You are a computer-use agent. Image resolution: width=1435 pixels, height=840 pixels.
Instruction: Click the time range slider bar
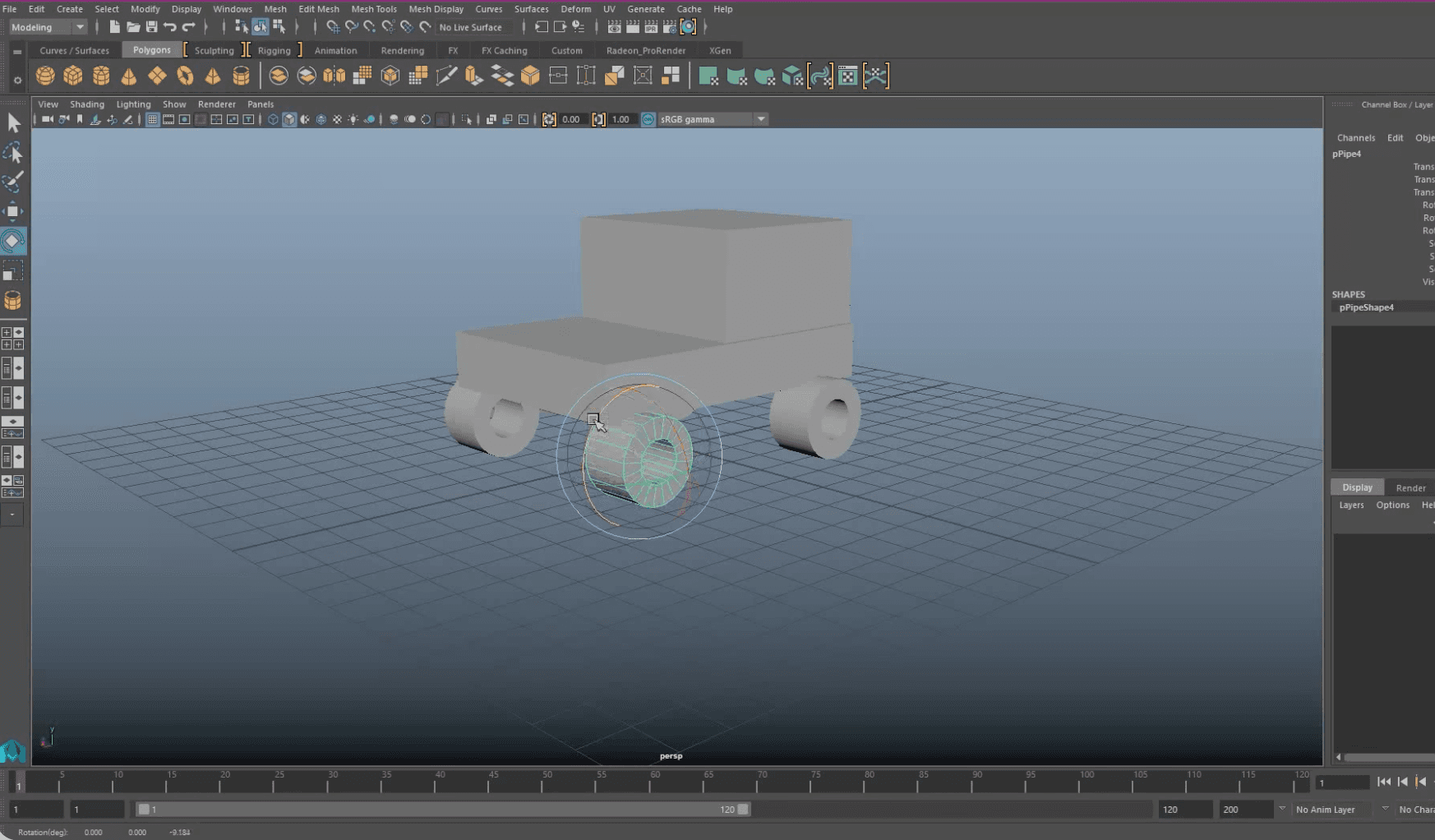[x=444, y=810]
